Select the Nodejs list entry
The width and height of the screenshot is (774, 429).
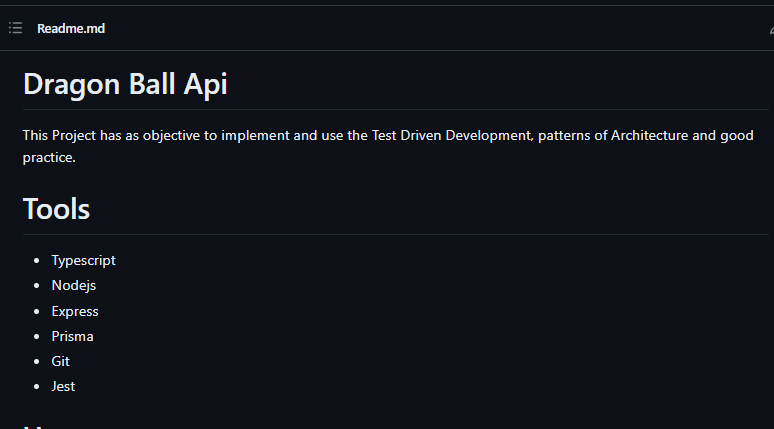(73, 285)
